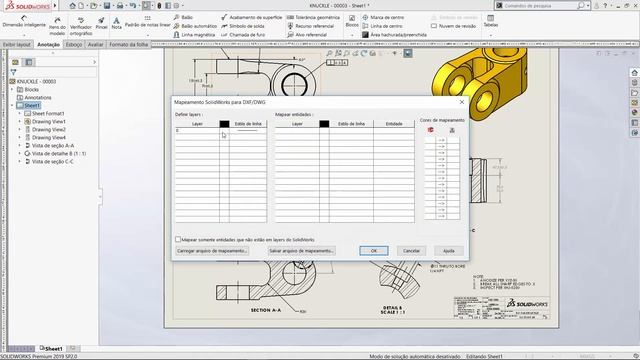Click the SolidWorks colors icon in mapping dialog

tap(431, 130)
